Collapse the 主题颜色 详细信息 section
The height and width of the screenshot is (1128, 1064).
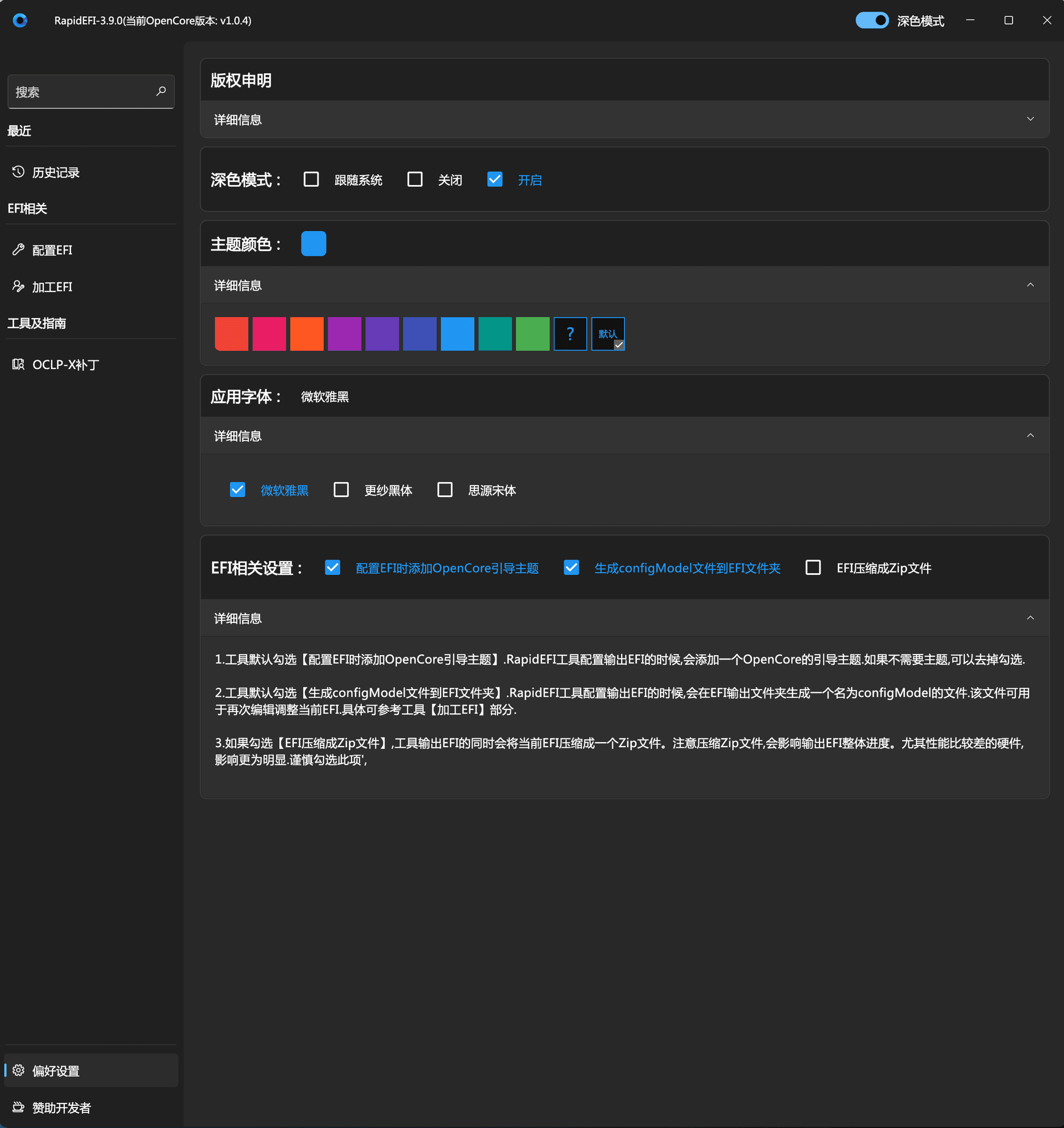1030,285
